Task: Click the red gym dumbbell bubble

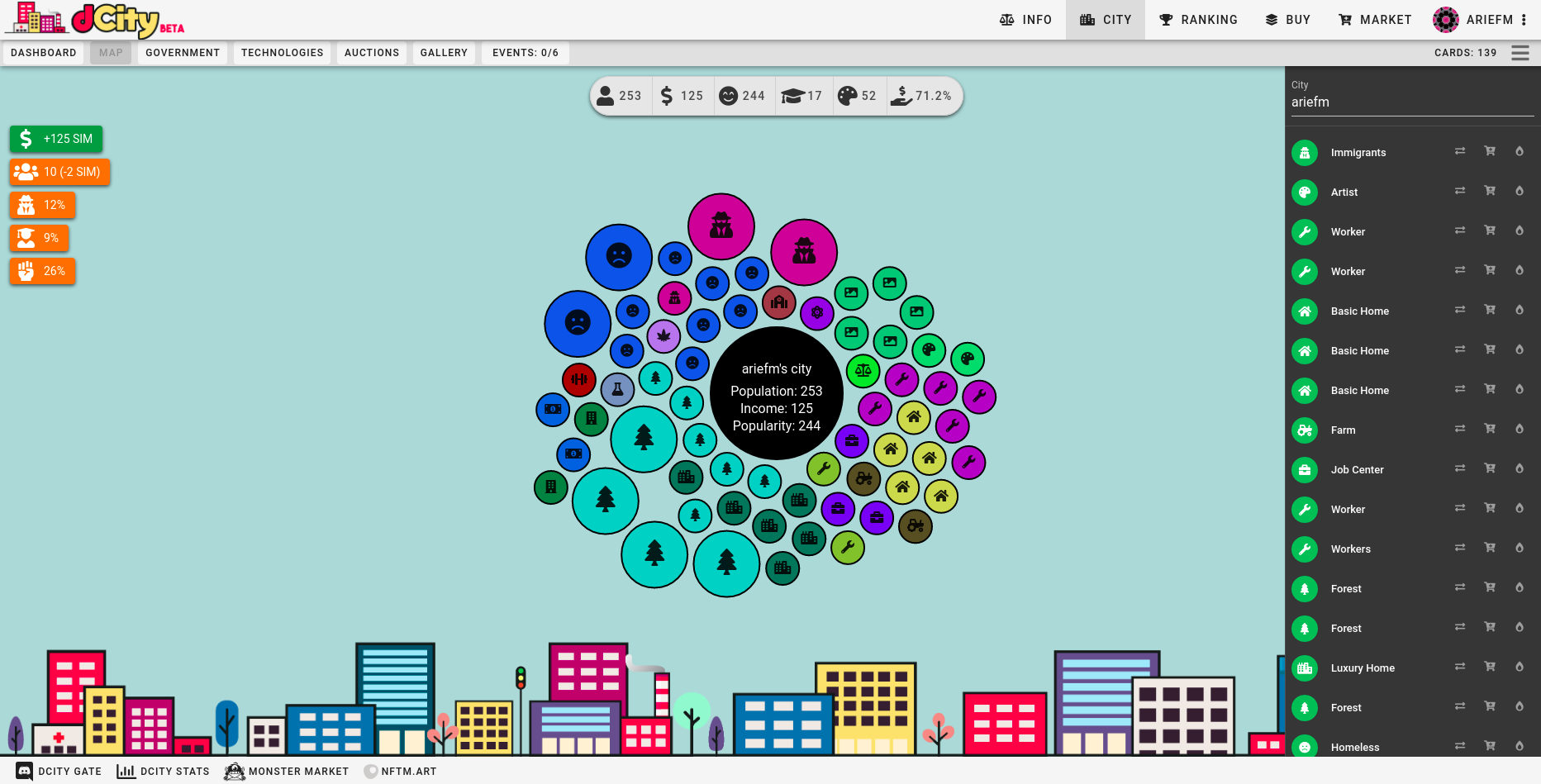Action: click(x=579, y=380)
